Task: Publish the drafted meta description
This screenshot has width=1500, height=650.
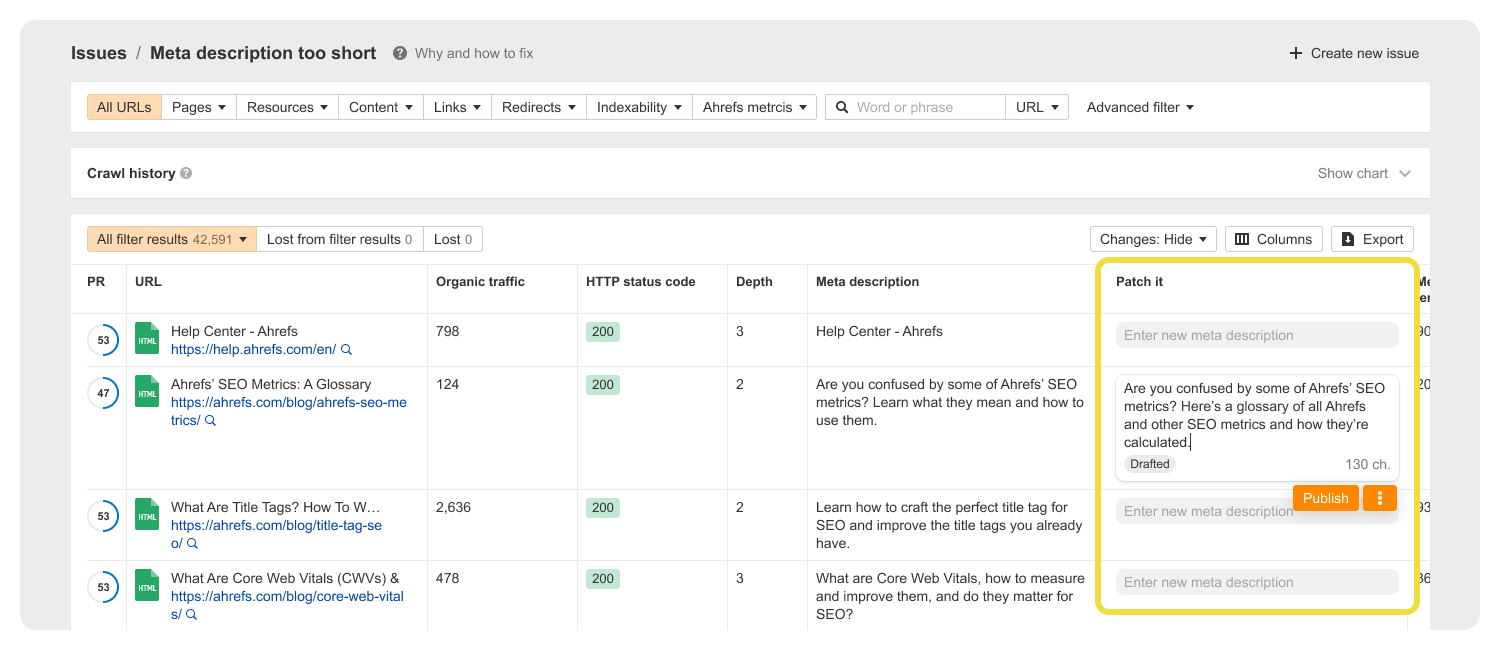Action: pos(1325,497)
